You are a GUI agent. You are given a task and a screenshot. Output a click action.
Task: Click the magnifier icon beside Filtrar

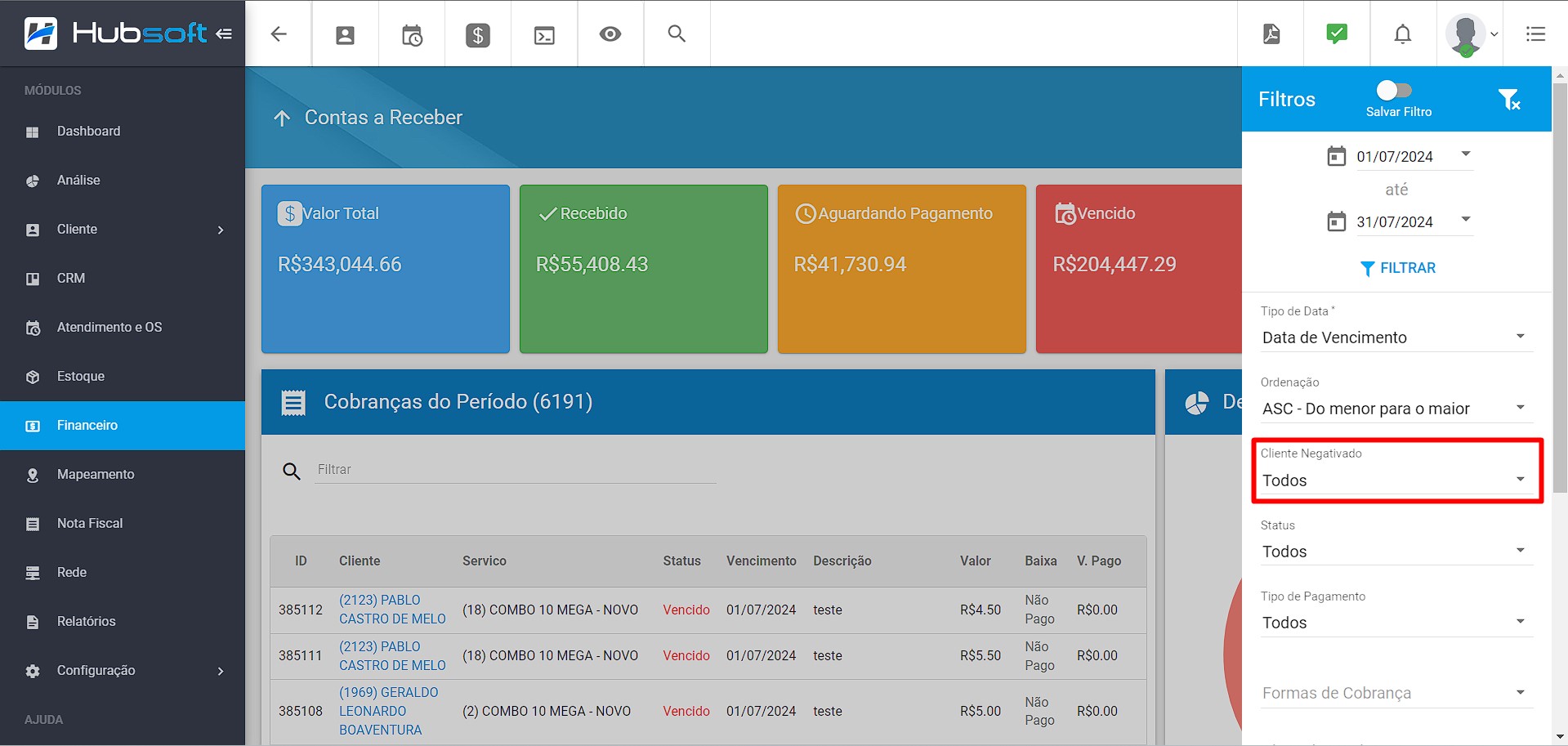(292, 471)
